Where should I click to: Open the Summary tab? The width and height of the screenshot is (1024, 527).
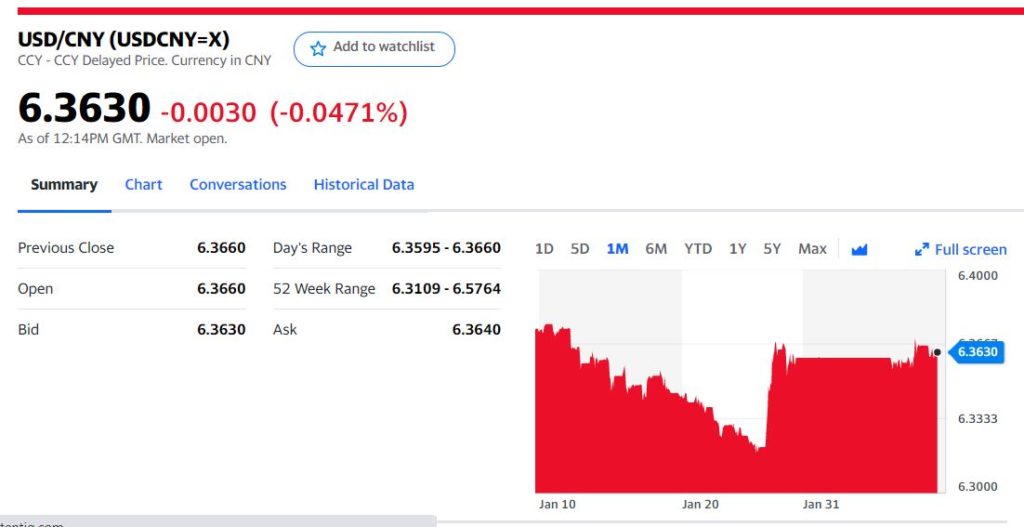point(64,185)
